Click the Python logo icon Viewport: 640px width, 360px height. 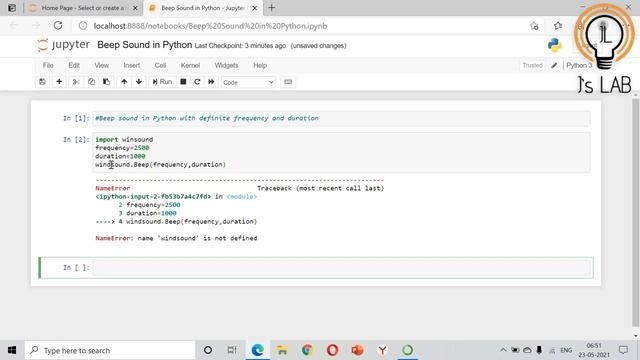(555, 45)
